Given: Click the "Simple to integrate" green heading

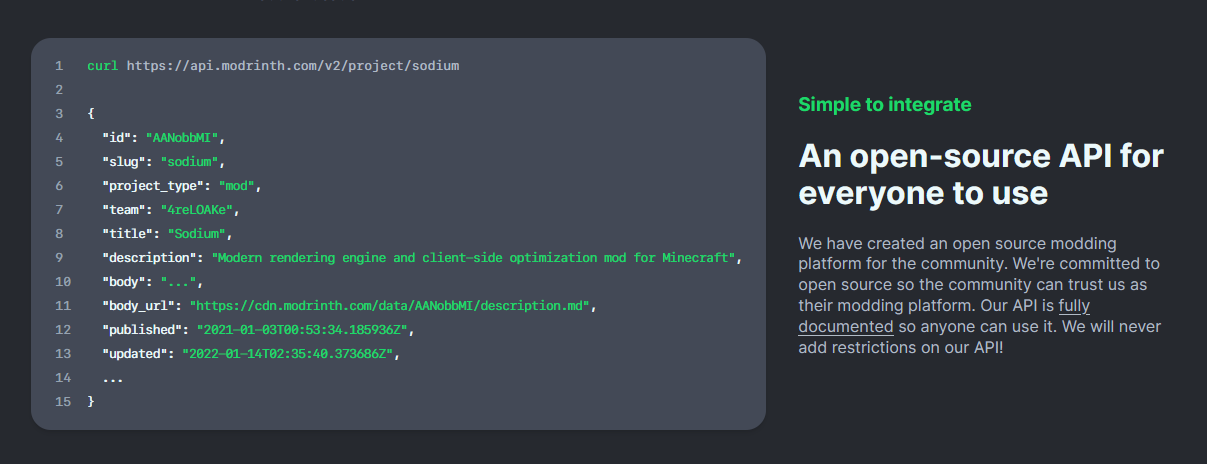Looking at the screenshot, I should [x=884, y=105].
